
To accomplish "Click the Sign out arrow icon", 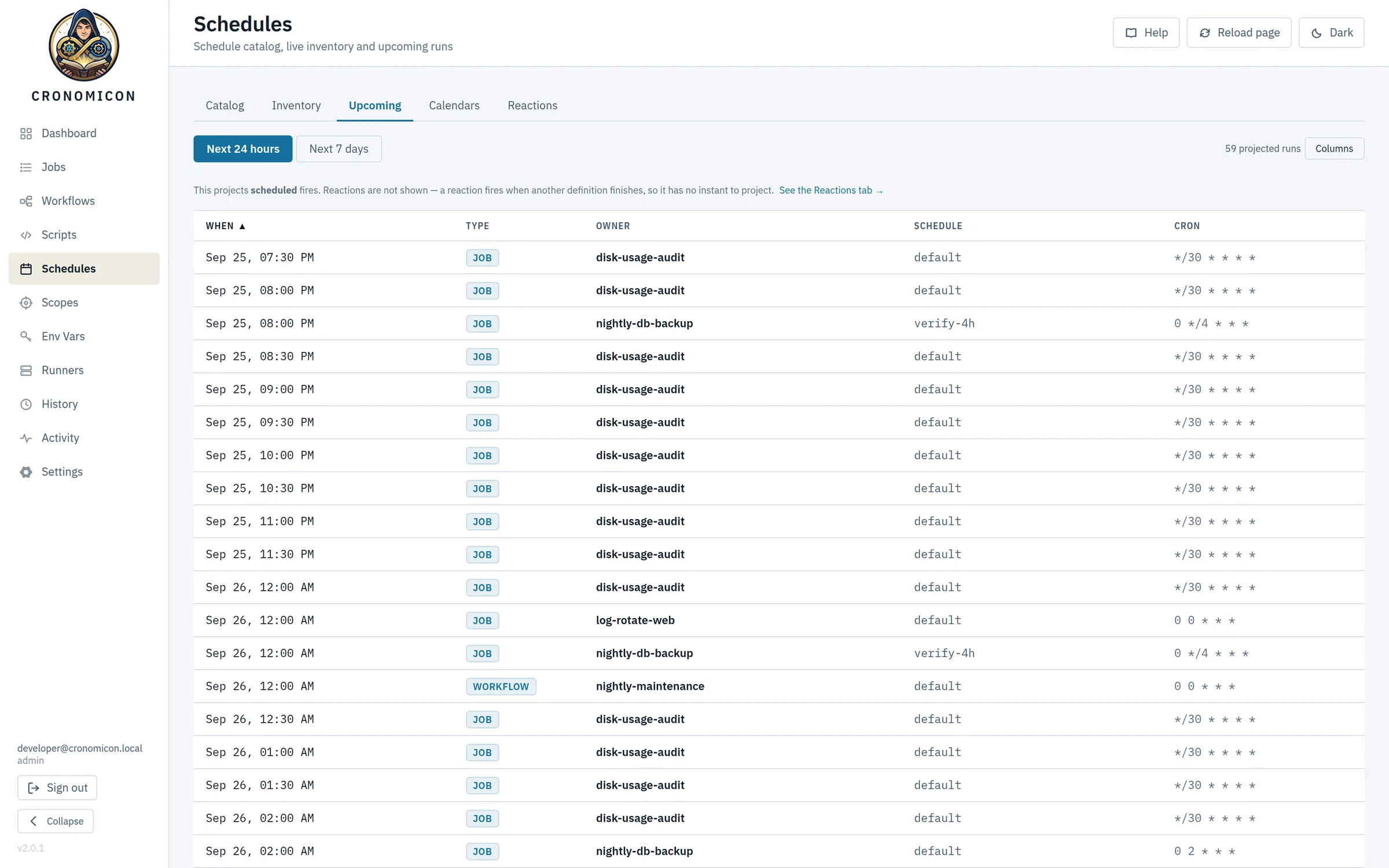I will pos(34,788).
